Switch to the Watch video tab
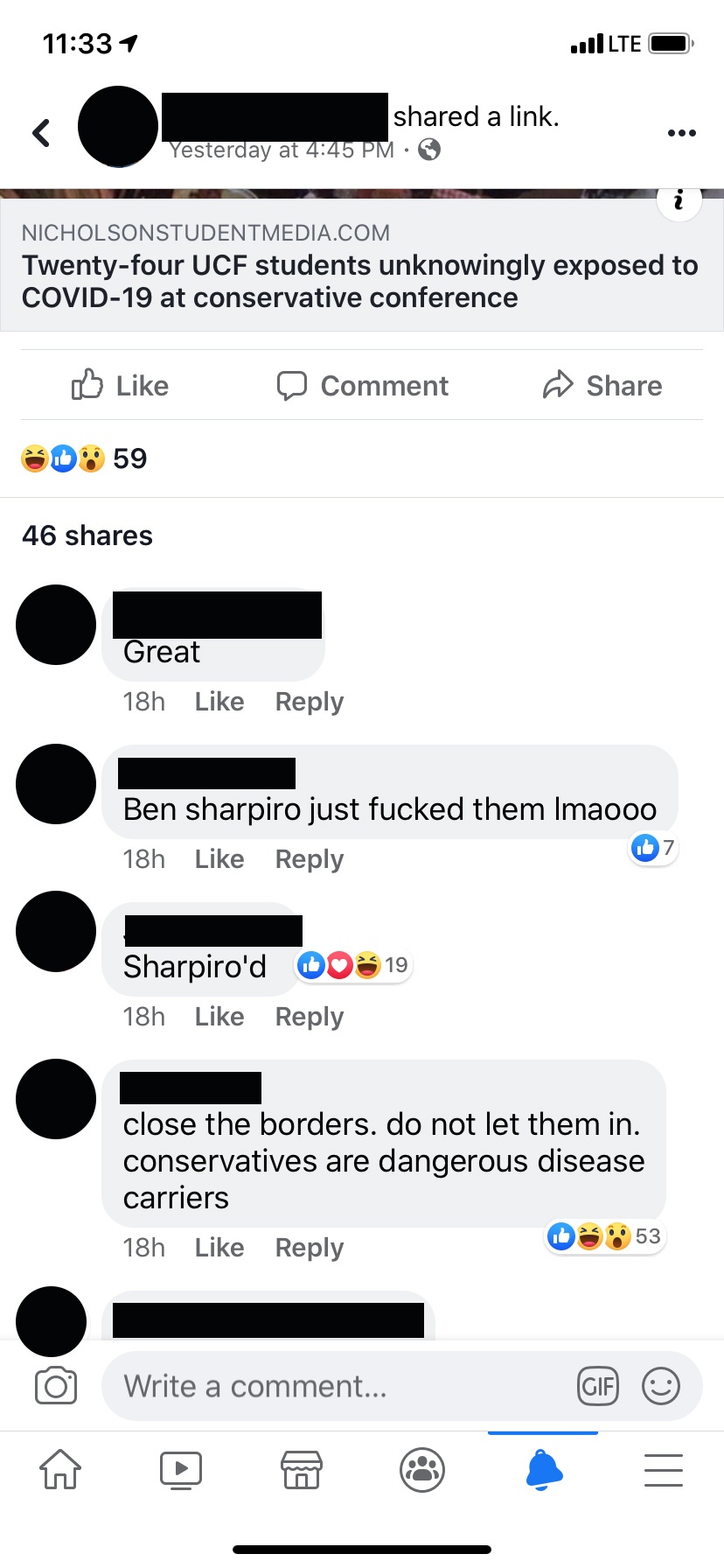724x1568 pixels. click(x=181, y=1469)
